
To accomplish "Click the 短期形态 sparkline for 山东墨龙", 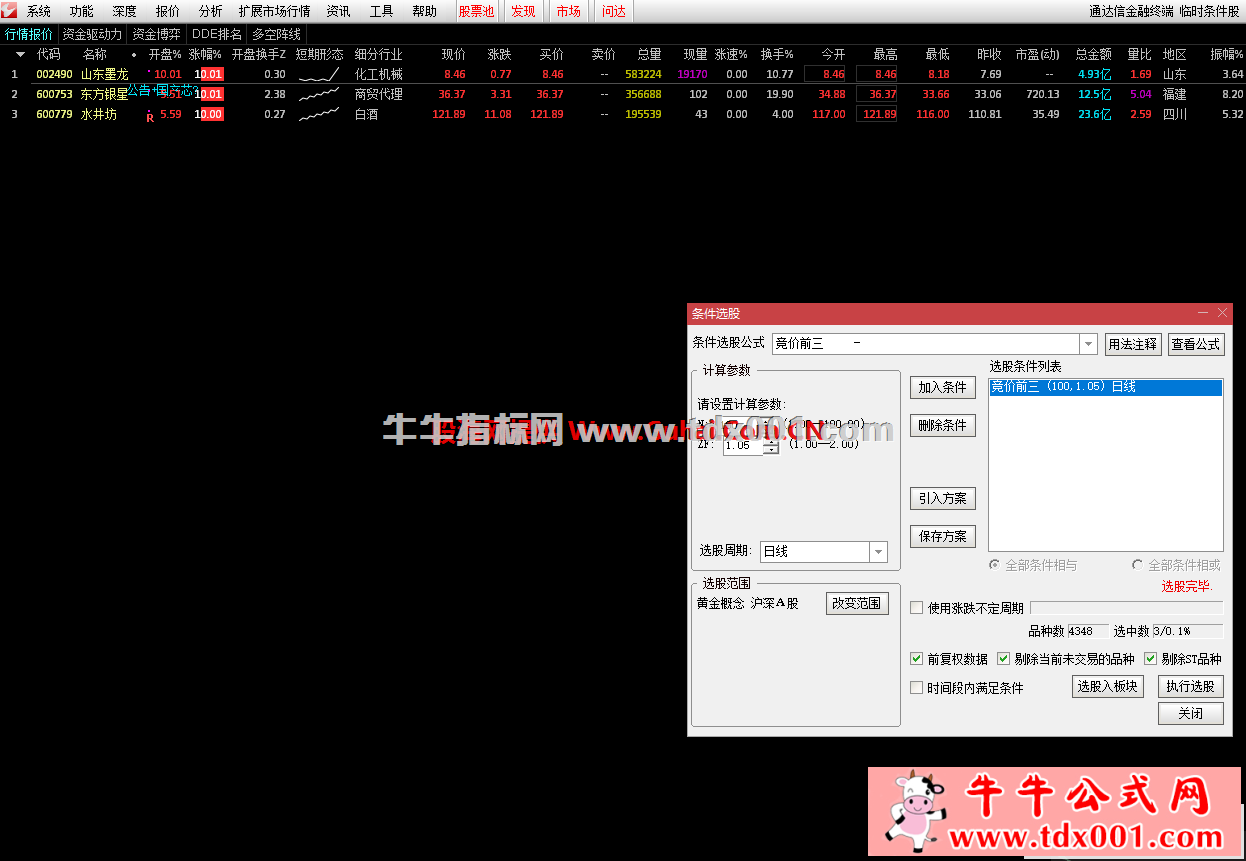I will pos(319,73).
